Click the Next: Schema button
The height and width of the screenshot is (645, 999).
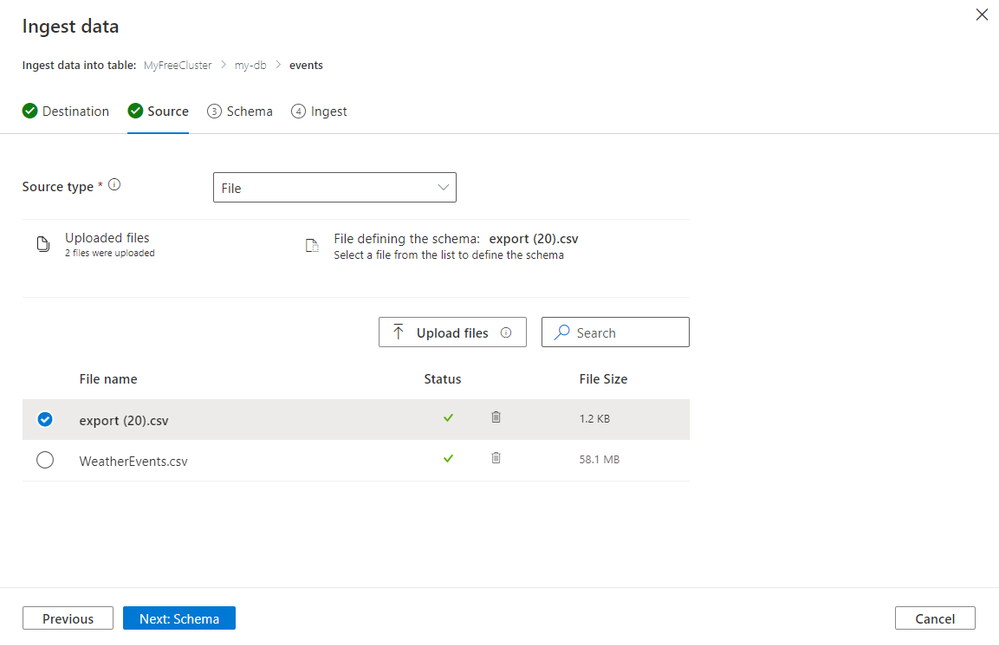(x=179, y=618)
